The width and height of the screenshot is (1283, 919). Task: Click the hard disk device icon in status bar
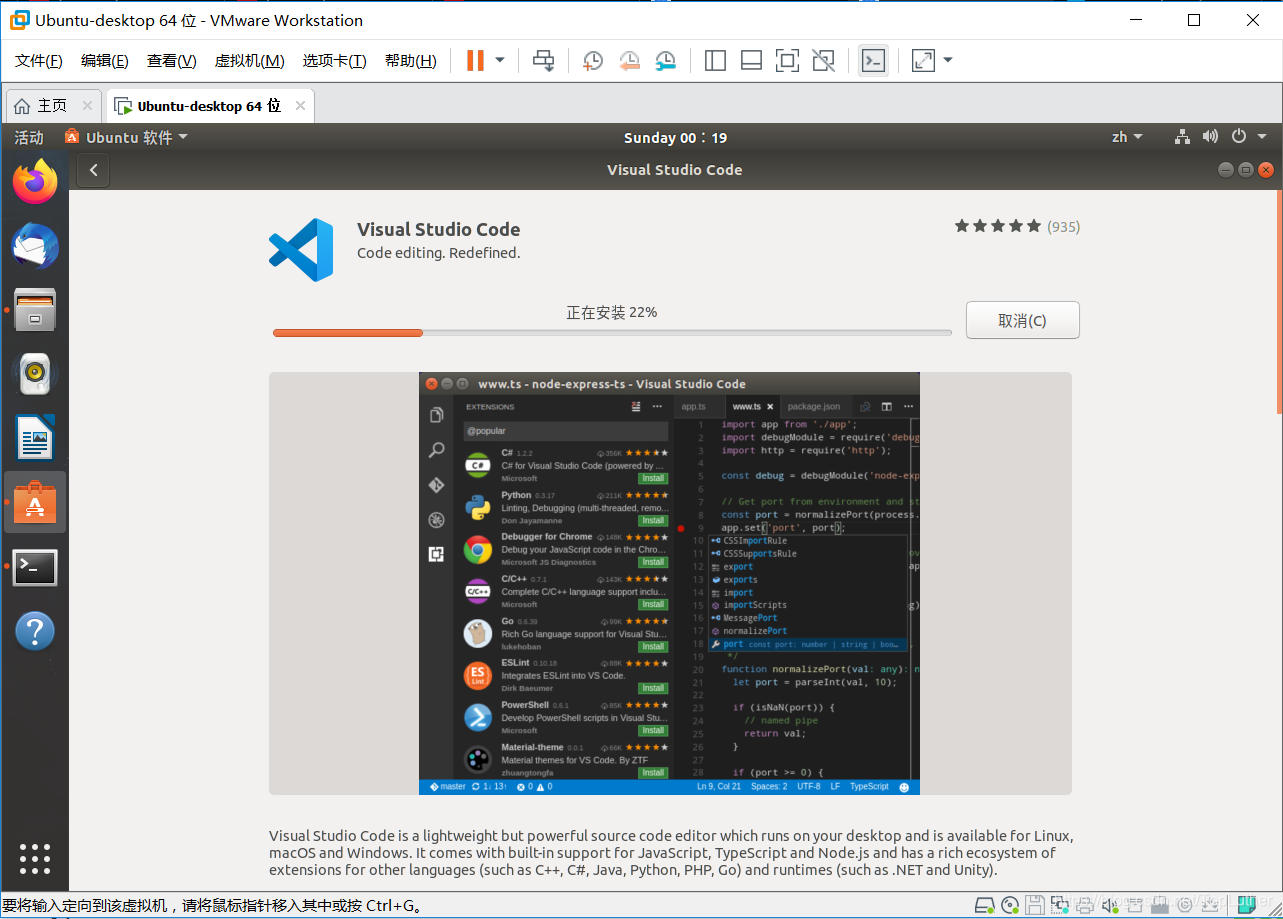tap(984, 905)
